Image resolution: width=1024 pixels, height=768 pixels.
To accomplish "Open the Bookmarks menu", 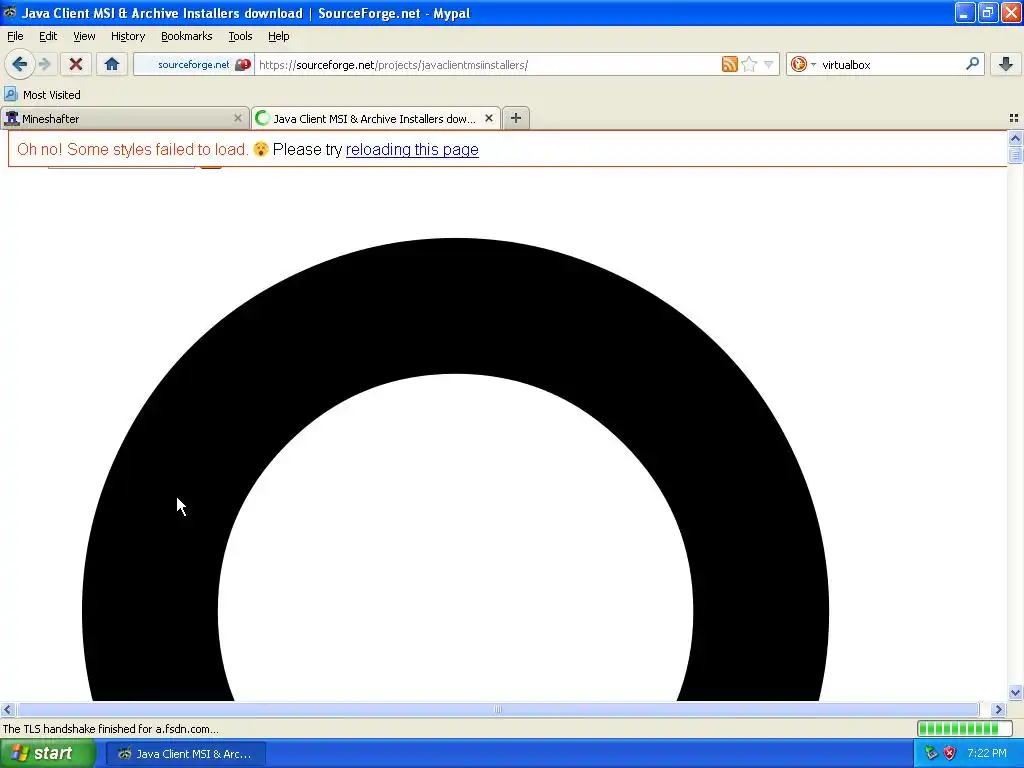I will tap(186, 36).
